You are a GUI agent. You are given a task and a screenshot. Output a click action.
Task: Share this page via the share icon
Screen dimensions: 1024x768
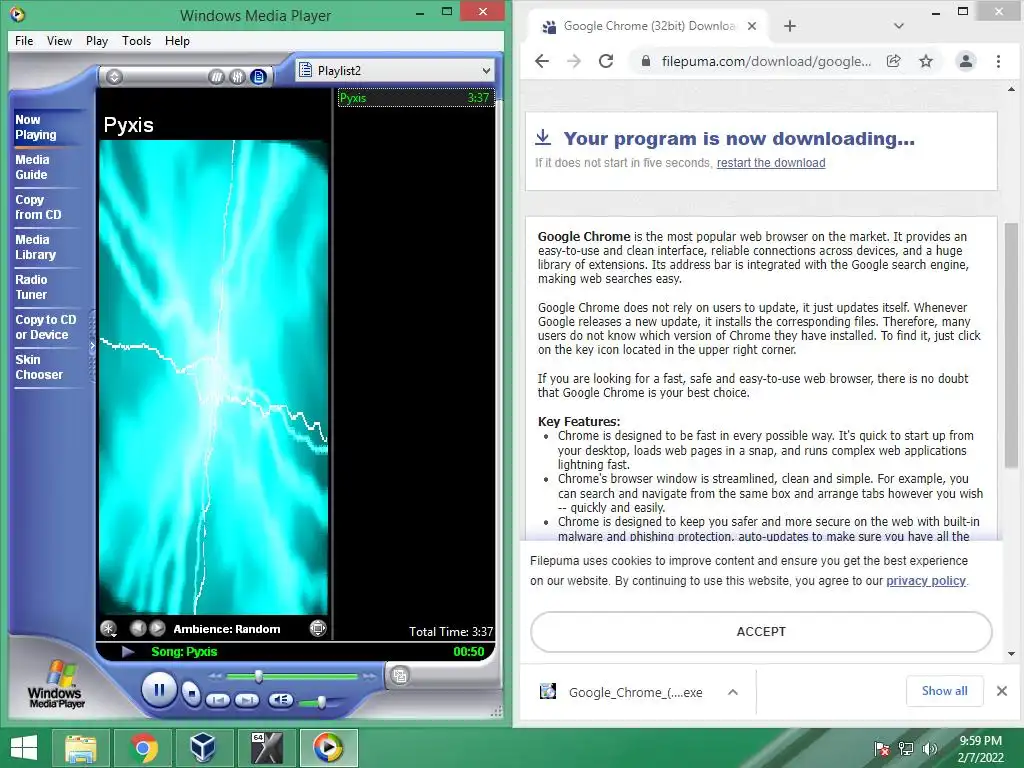tap(893, 61)
